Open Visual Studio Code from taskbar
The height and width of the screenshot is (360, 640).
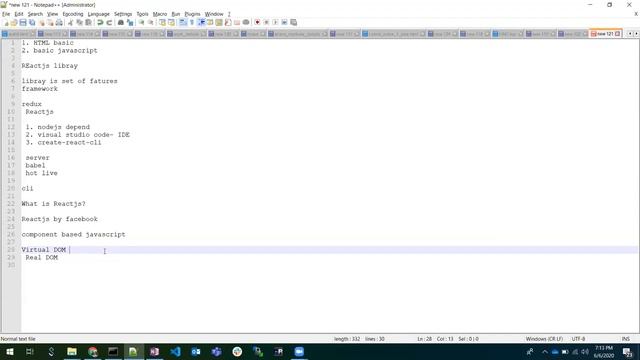point(176,351)
